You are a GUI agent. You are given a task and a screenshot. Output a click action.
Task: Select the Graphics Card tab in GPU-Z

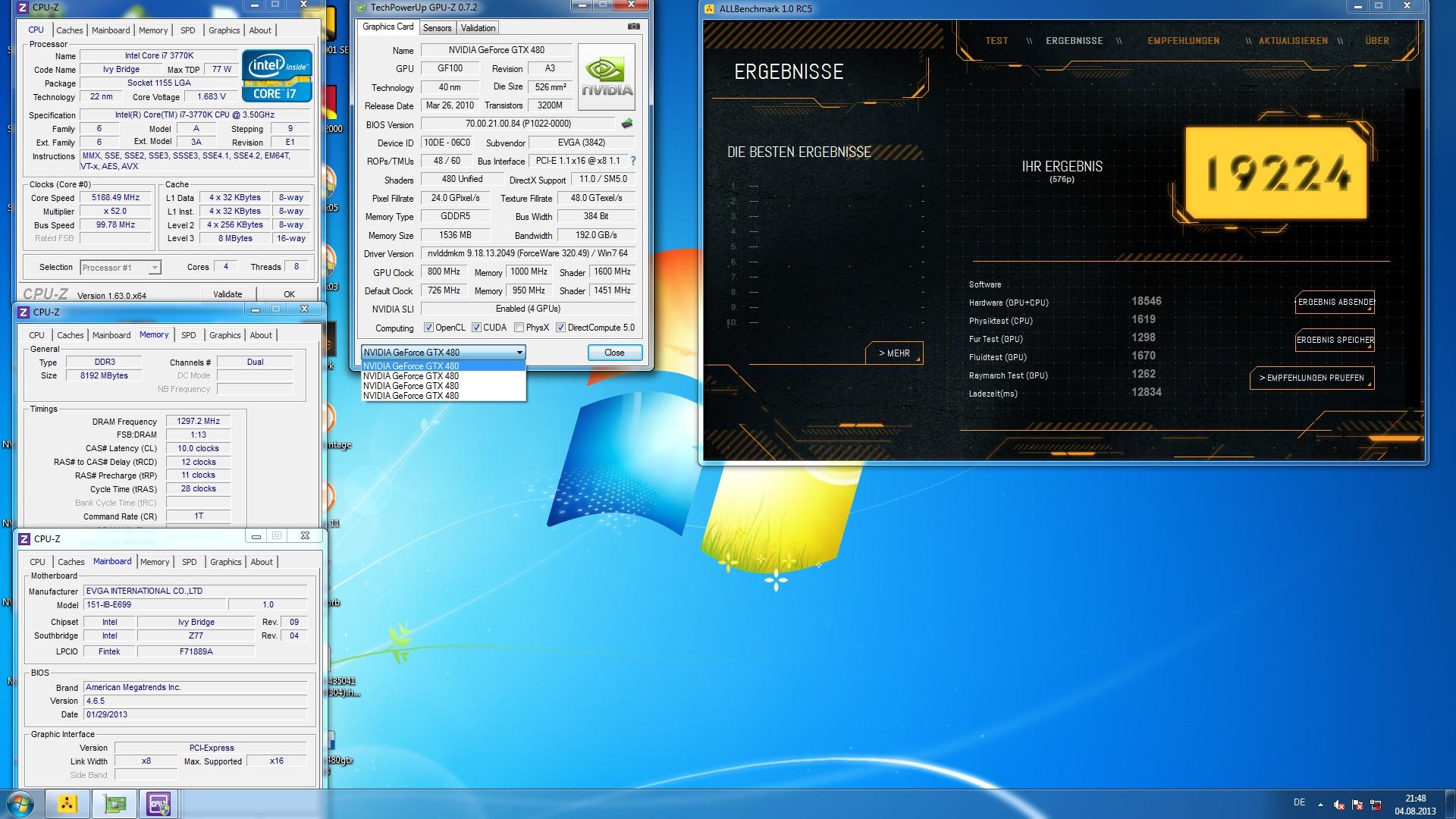point(388,27)
